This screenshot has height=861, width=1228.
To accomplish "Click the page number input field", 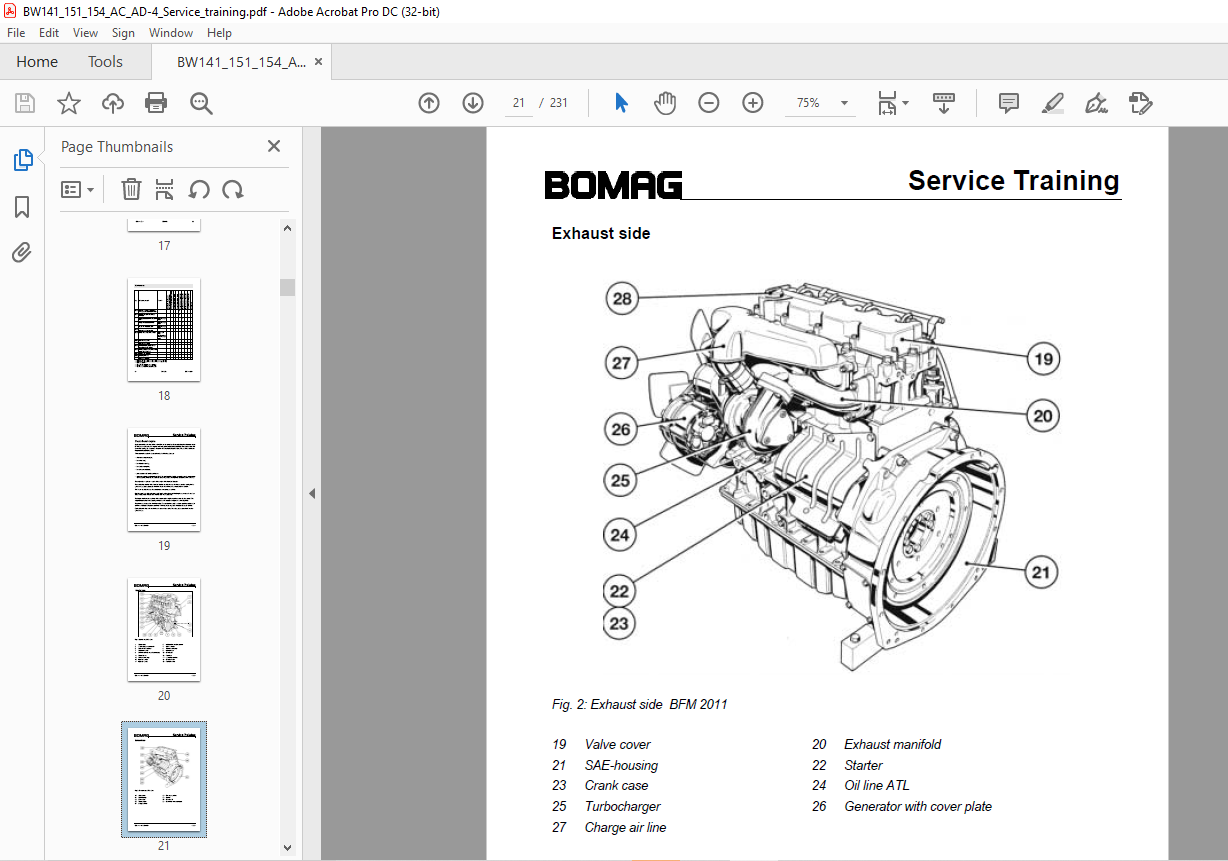I will coord(519,103).
